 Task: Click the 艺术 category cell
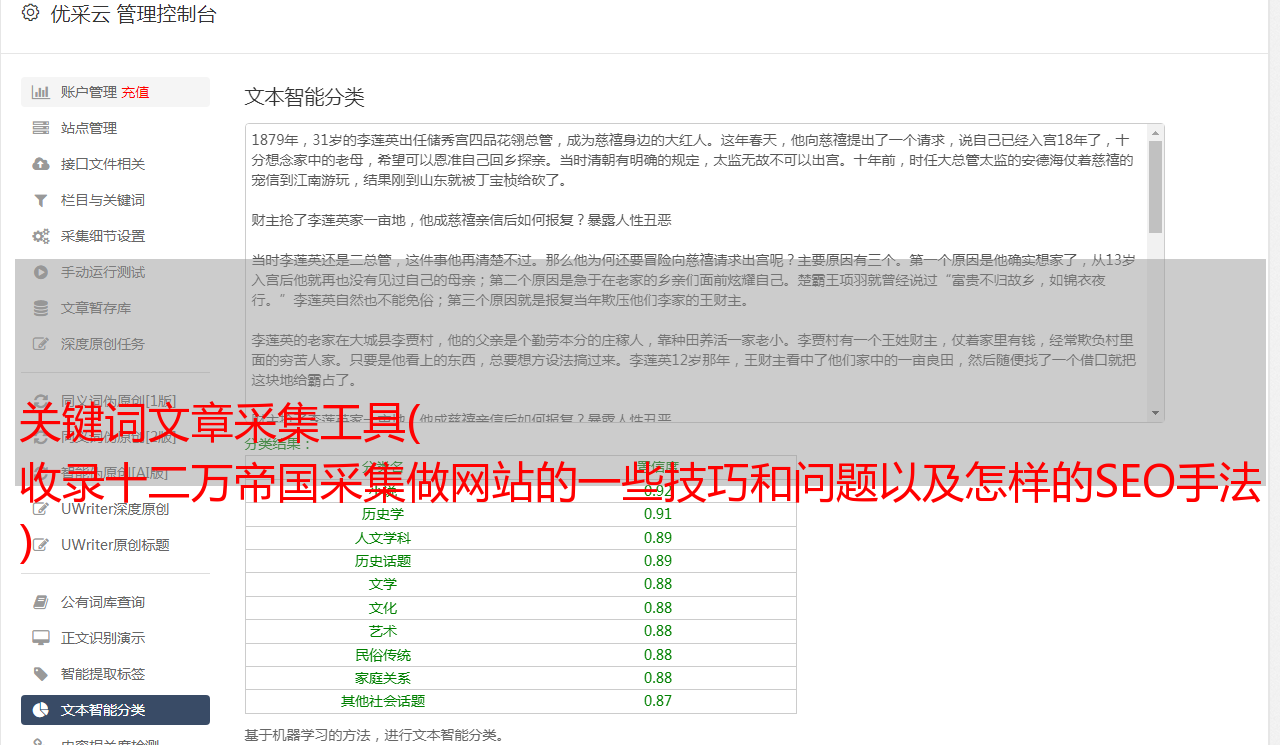tap(383, 631)
